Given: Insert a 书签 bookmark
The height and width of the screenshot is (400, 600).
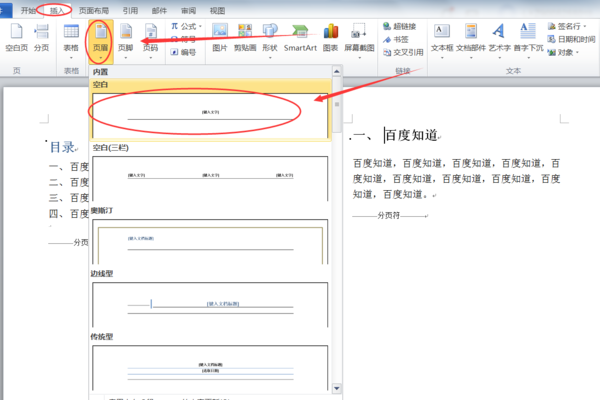Looking at the screenshot, I should (x=396, y=39).
